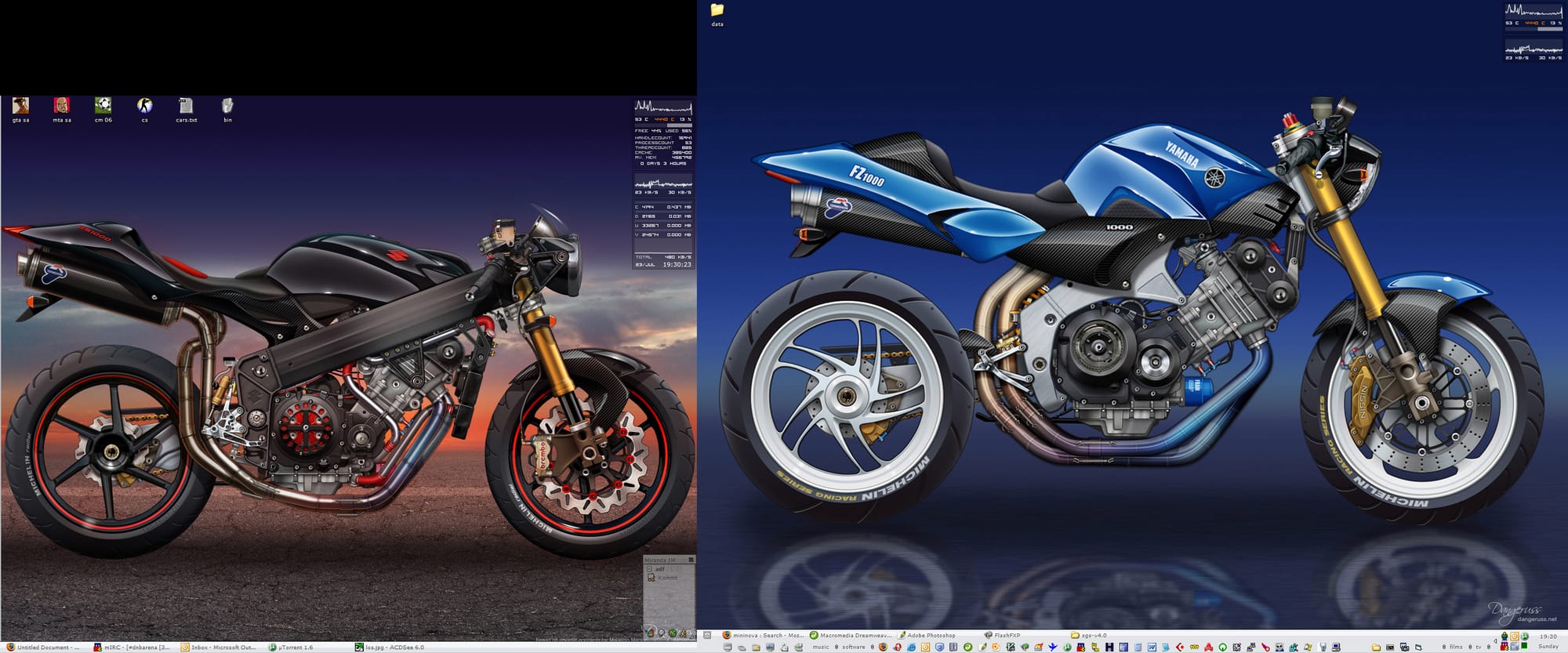Open the music toolbar menu
The width and height of the screenshot is (1568, 653).
click(821, 647)
